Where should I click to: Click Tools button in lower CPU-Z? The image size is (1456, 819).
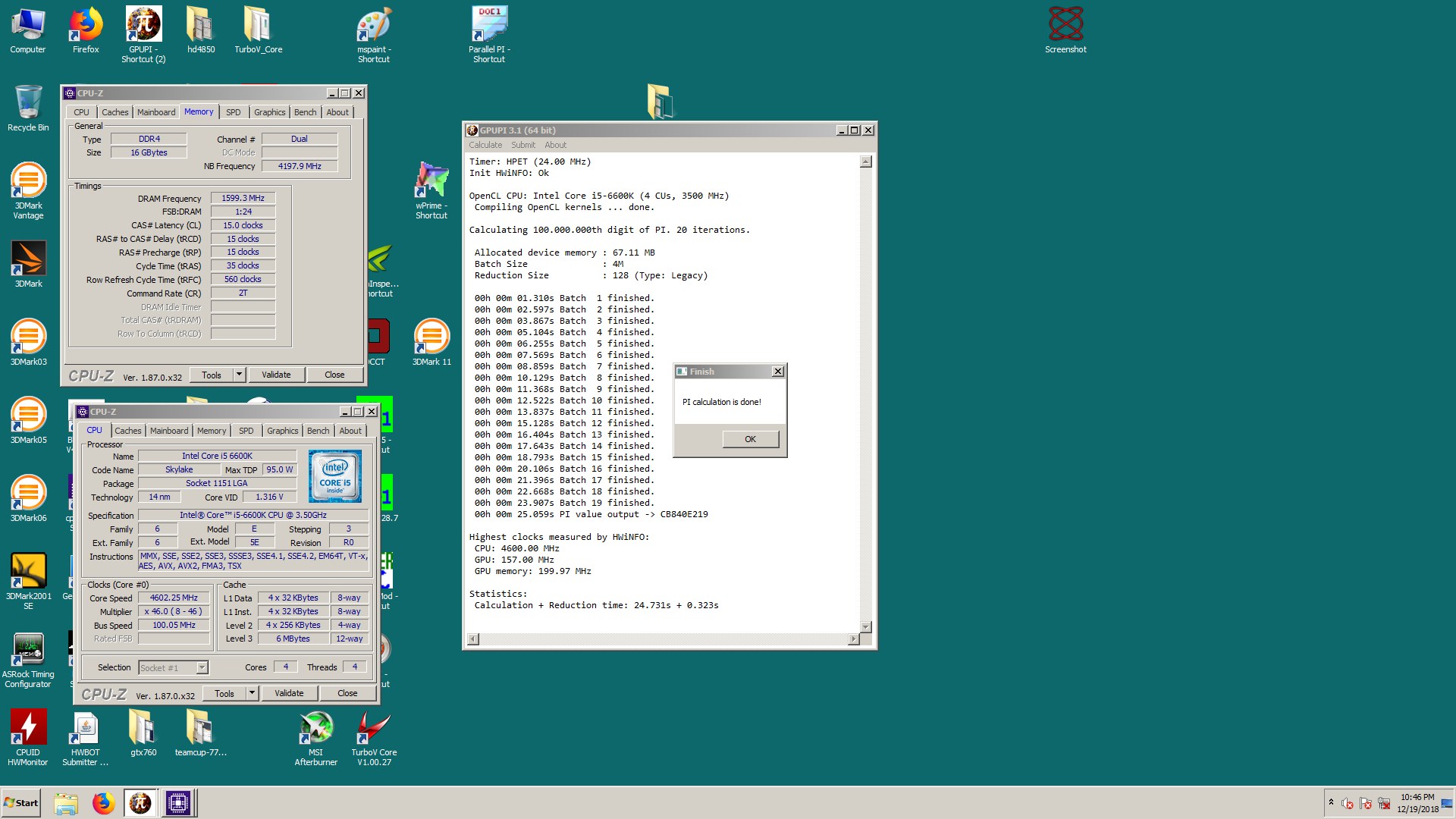pyautogui.click(x=224, y=693)
